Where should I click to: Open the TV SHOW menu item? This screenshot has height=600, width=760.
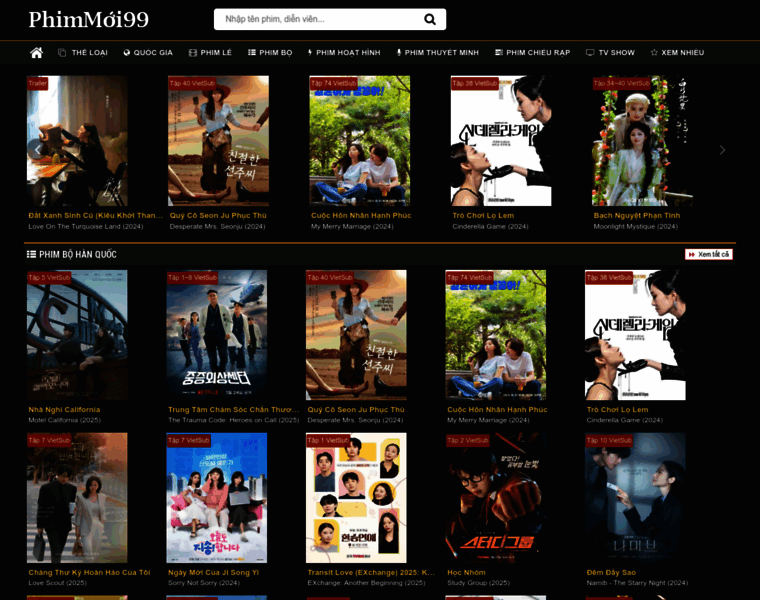click(x=610, y=52)
